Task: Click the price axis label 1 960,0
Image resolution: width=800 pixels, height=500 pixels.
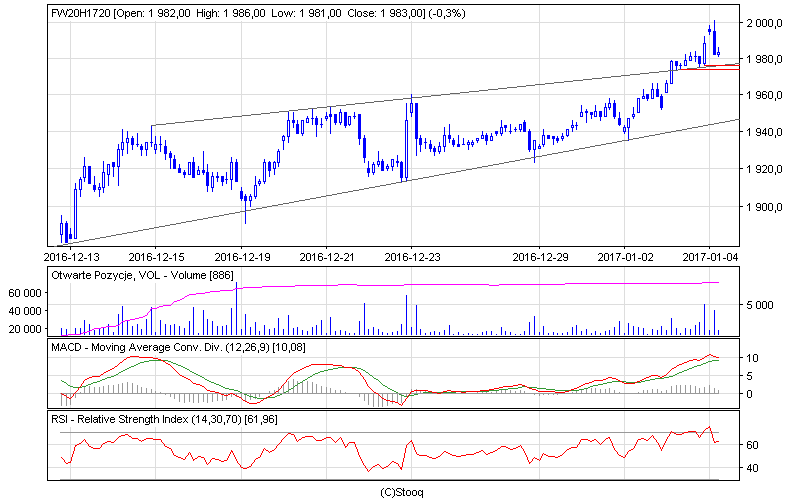Action: (764, 95)
